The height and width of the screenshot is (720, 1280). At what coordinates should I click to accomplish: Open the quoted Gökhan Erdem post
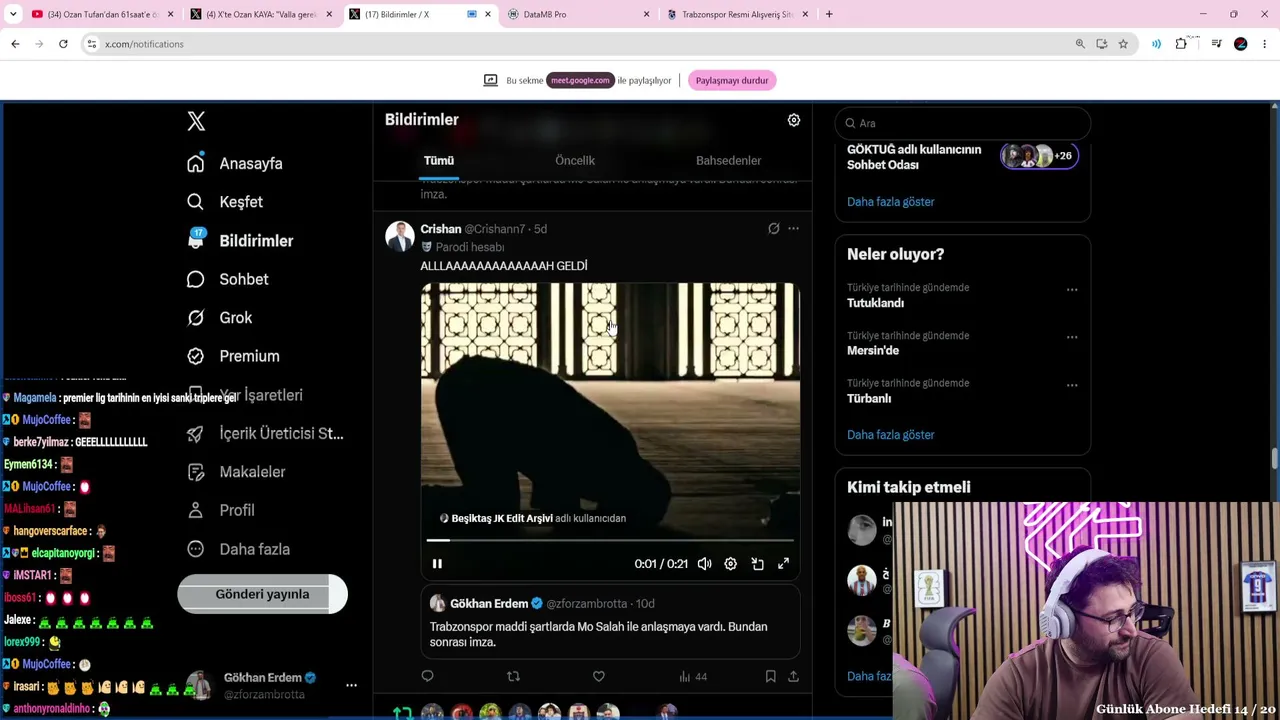pyautogui.click(x=610, y=621)
